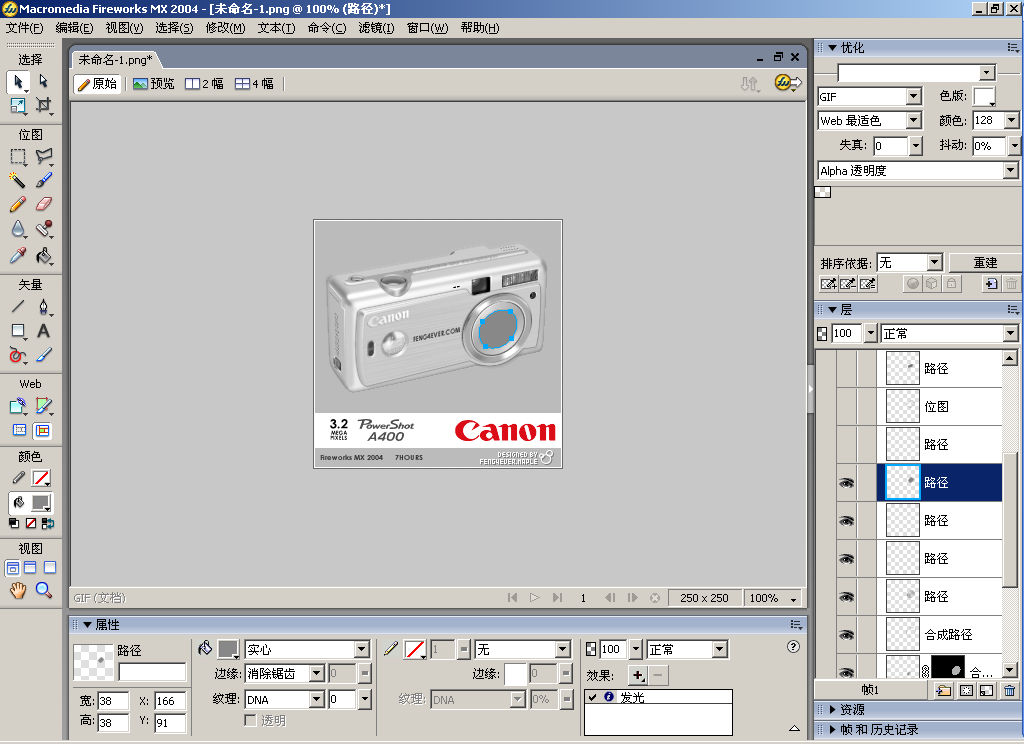Switch to the 预览 tab
The image size is (1024, 744).
[x=154, y=84]
